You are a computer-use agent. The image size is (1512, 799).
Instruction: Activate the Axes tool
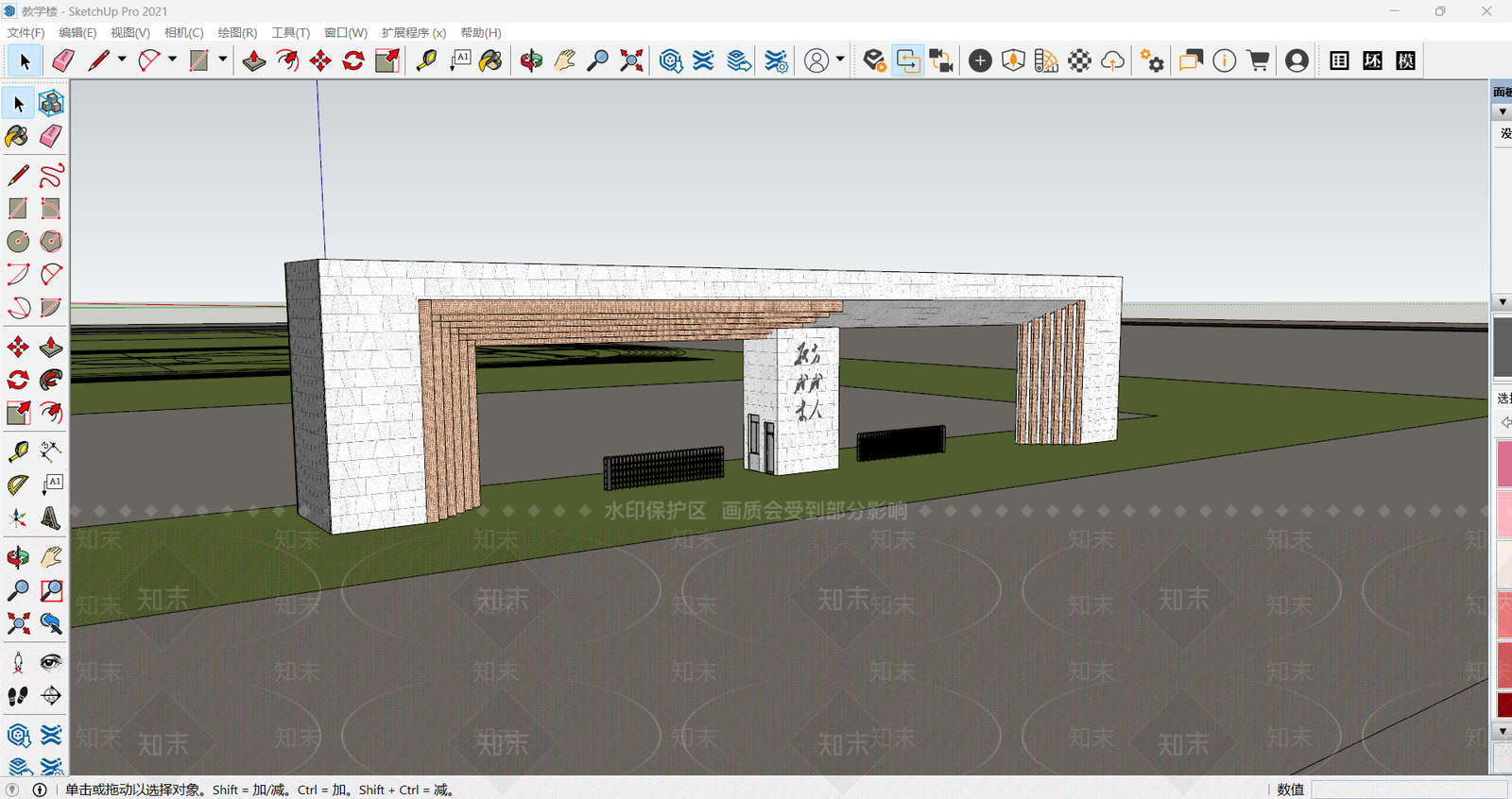coord(17,518)
